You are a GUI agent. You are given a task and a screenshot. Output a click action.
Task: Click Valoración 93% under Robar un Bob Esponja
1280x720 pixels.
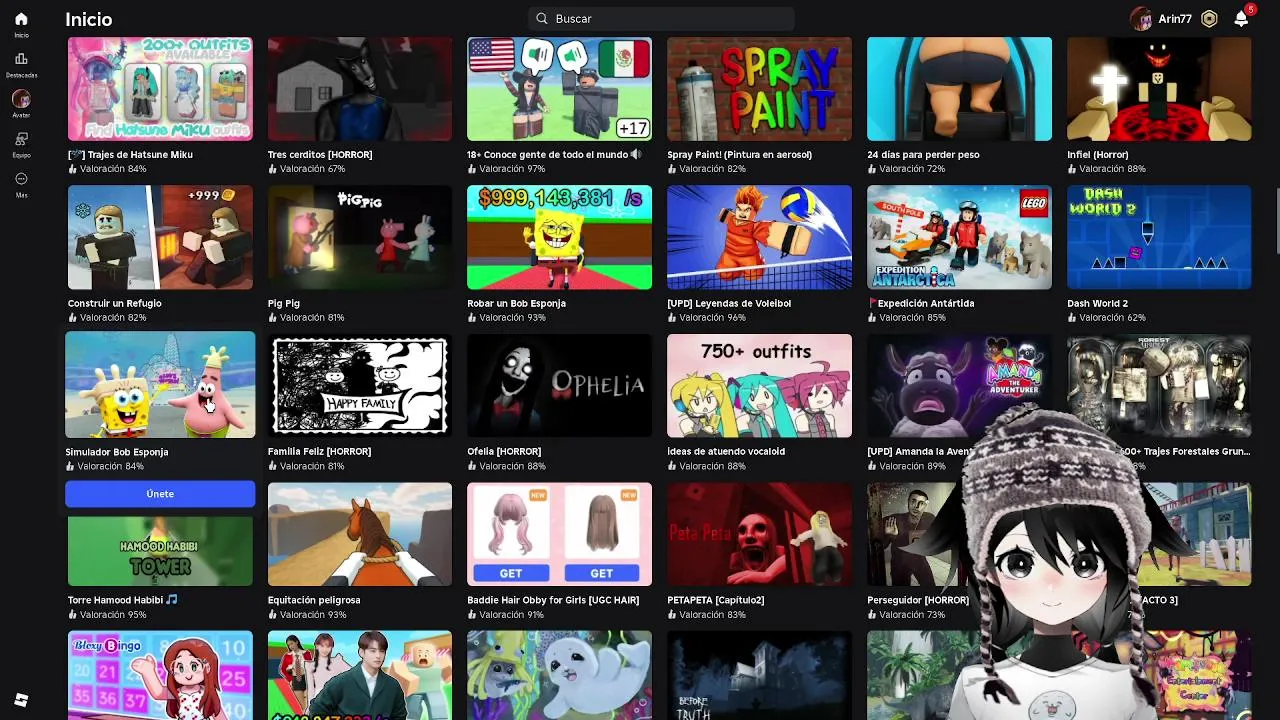pos(512,317)
